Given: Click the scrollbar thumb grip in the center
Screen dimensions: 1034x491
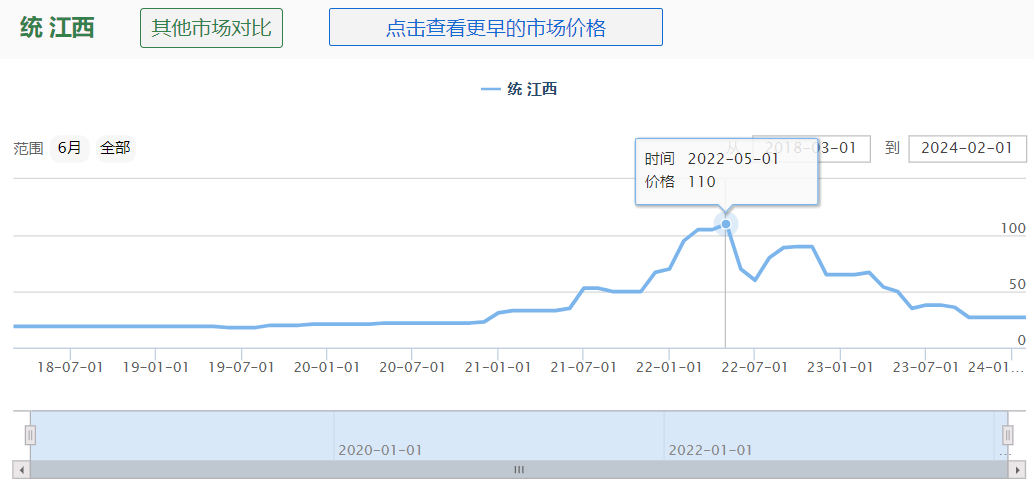Looking at the screenshot, I should (x=519, y=469).
